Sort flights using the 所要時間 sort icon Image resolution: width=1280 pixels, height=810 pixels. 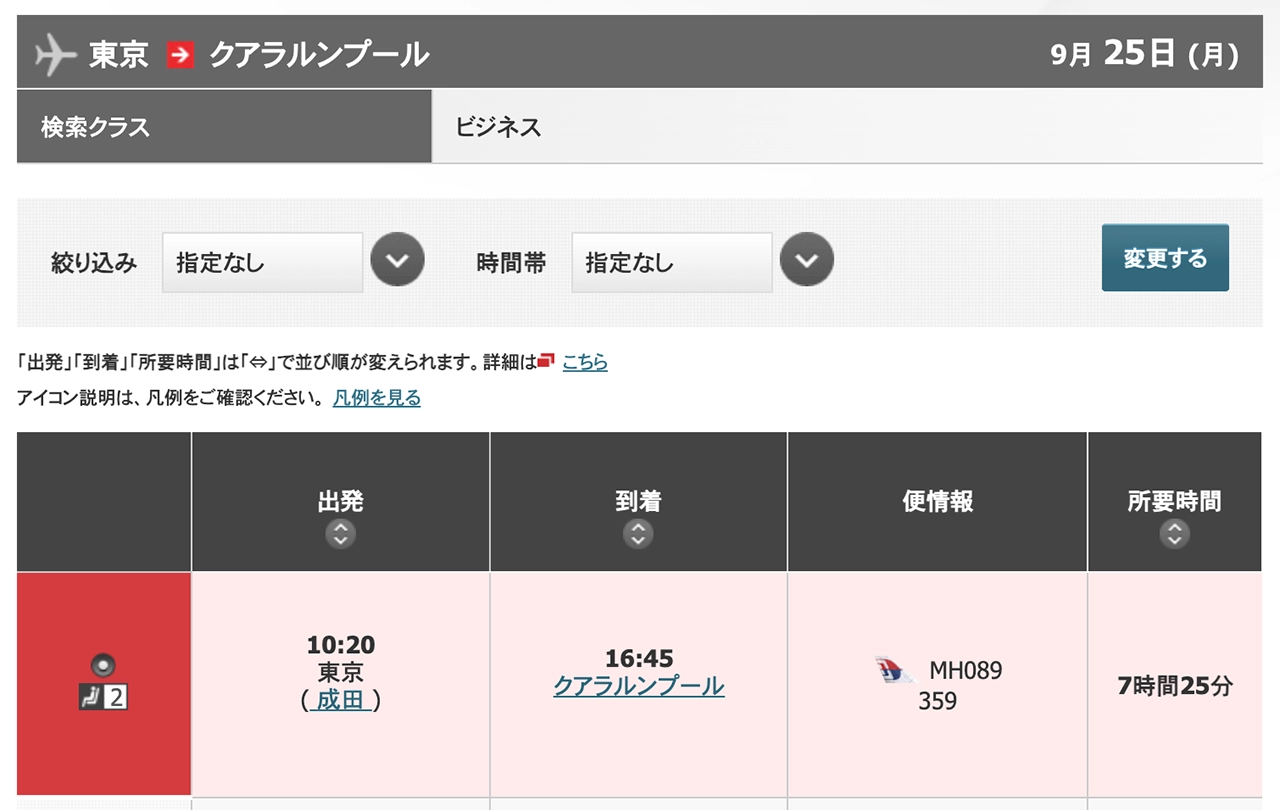point(1174,534)
